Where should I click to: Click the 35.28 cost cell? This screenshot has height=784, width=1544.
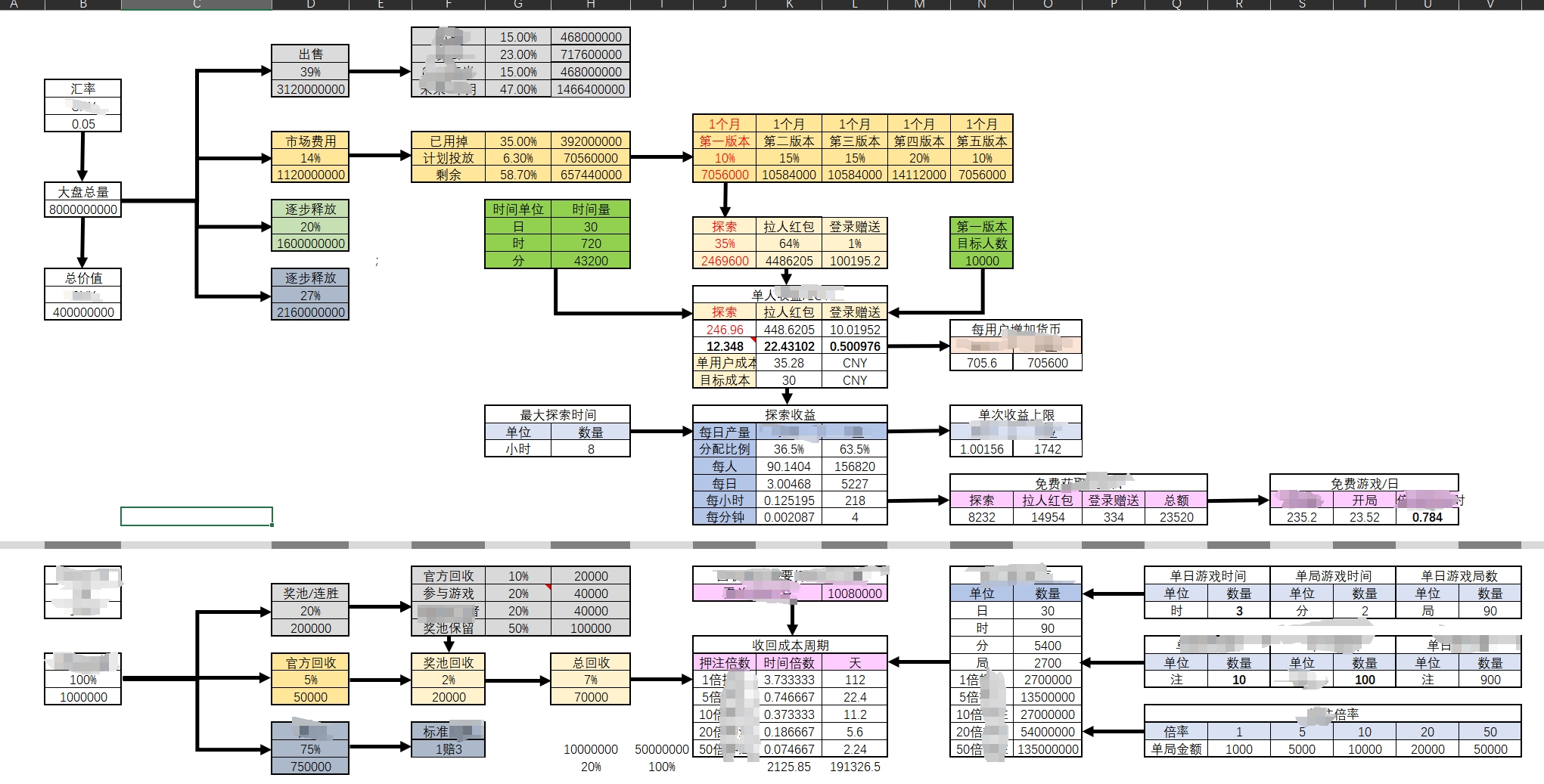[x=789, y=363]
